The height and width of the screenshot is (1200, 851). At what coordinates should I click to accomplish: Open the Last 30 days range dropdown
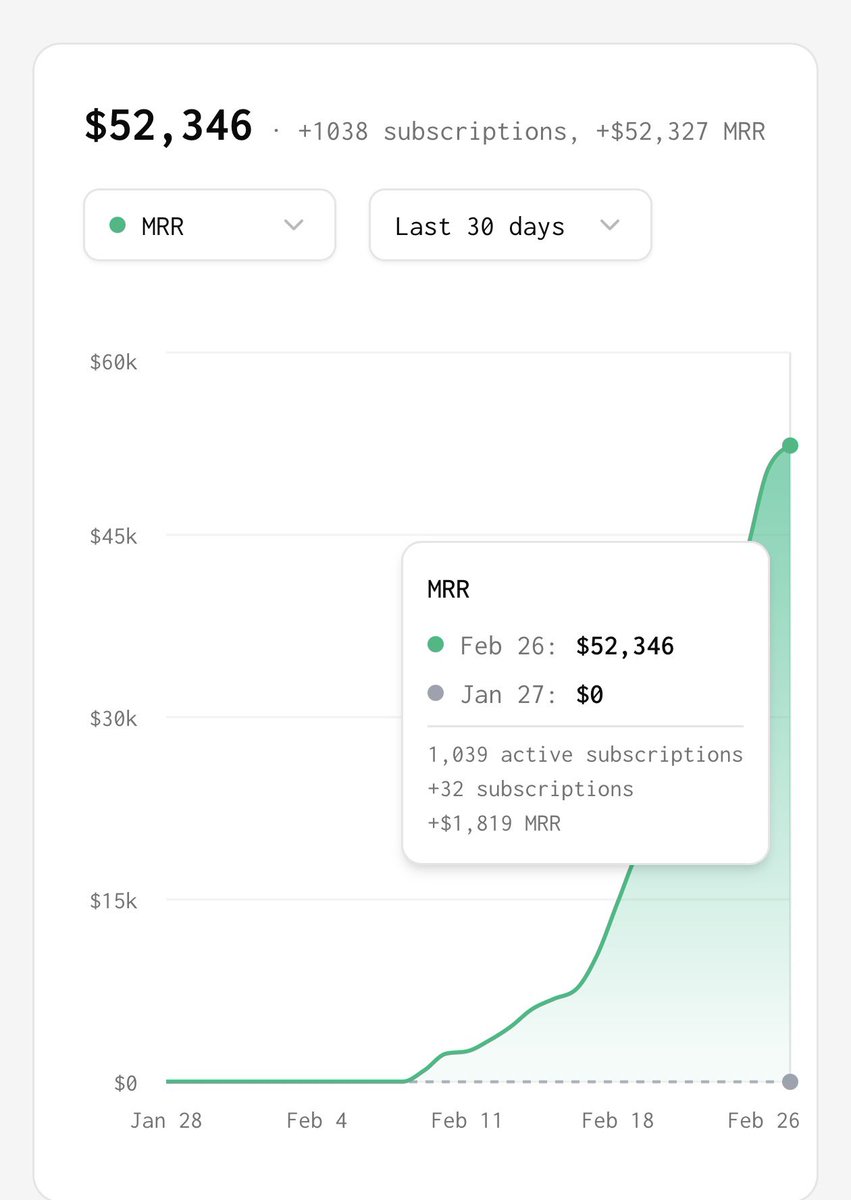[x=510, y=225]
